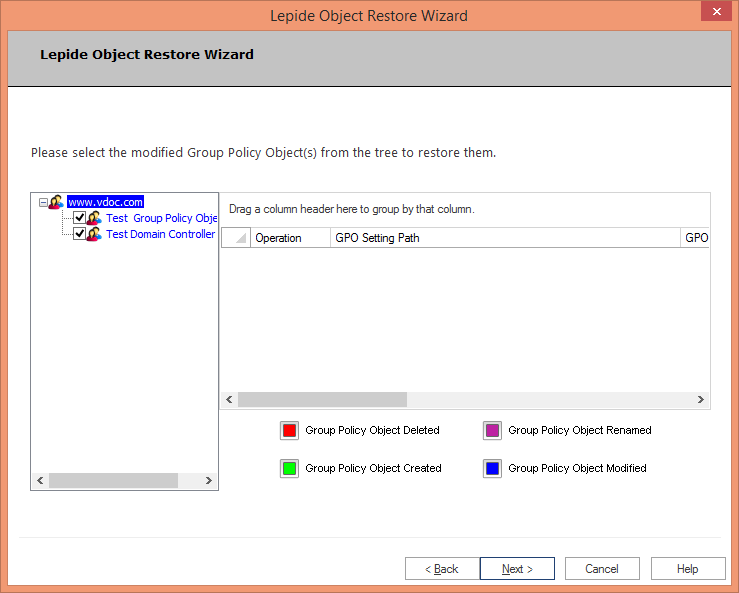The height and width of the screenshot is (593, 739).
Task: Click the 'Drag a column header here' group area
Action: click(x=465, y=209)
